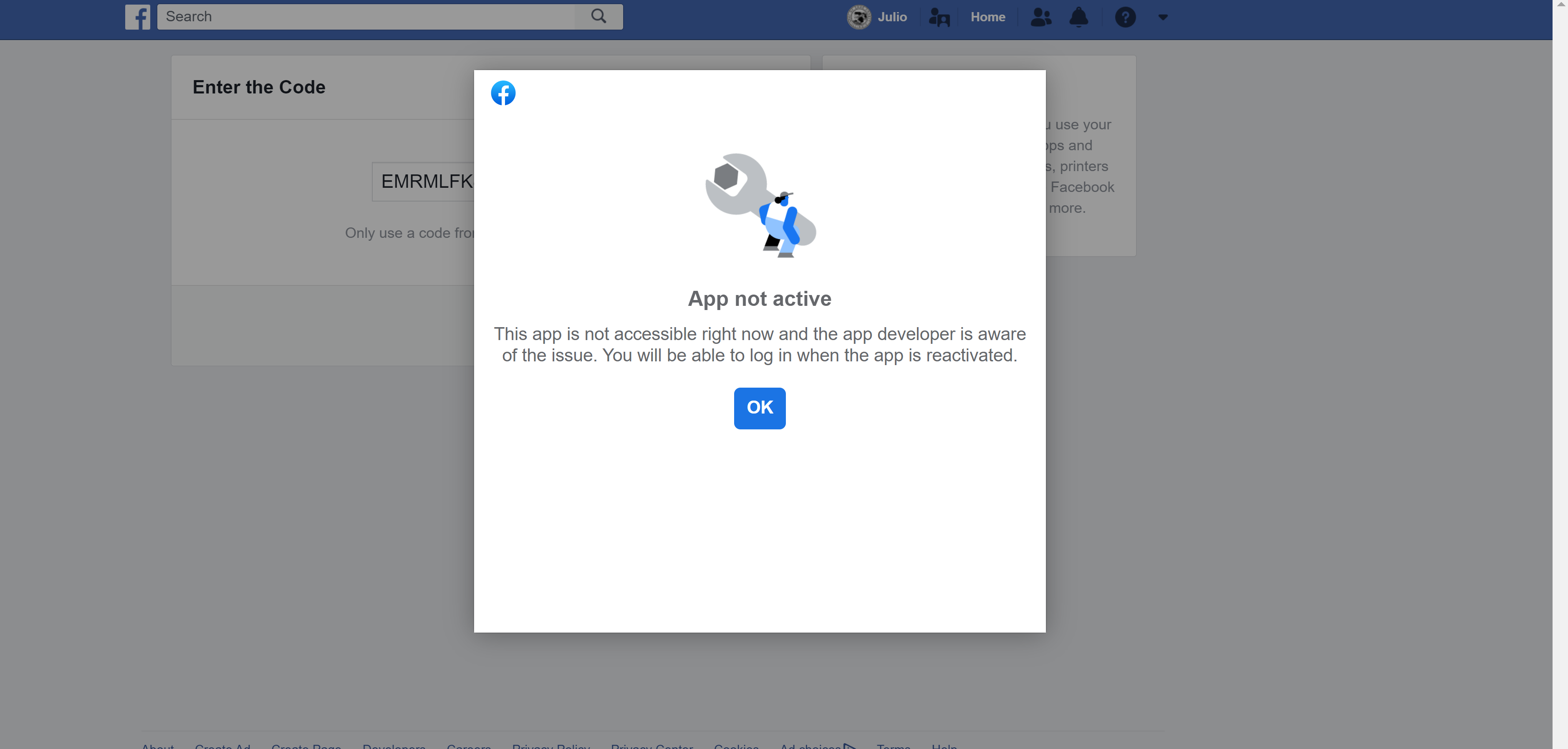Click the Facebook logo in the dialog
The image size is (1568, 749).
point(503,93)
